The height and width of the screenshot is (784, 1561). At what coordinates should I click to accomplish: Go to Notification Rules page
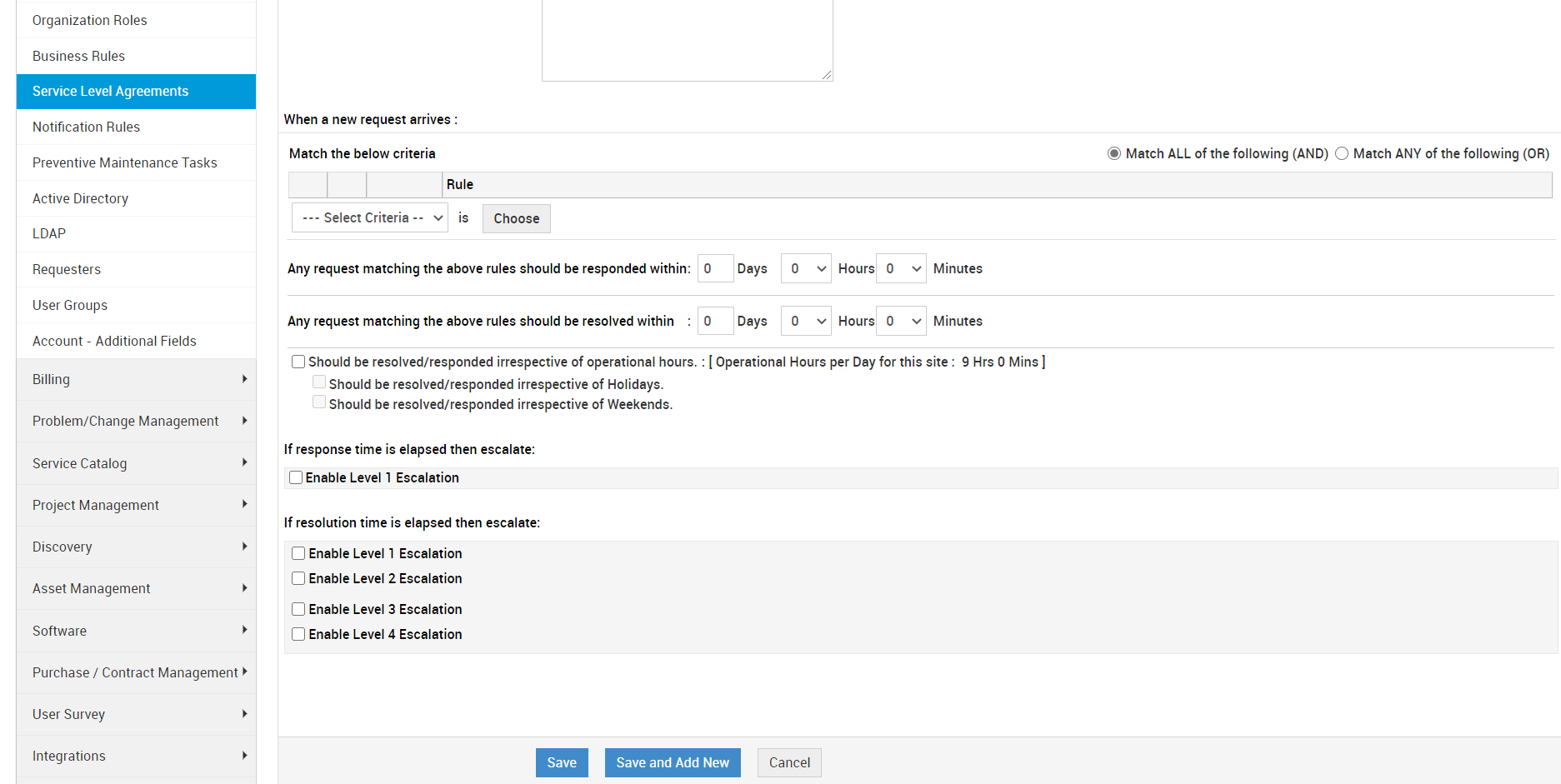pos(86,127)
